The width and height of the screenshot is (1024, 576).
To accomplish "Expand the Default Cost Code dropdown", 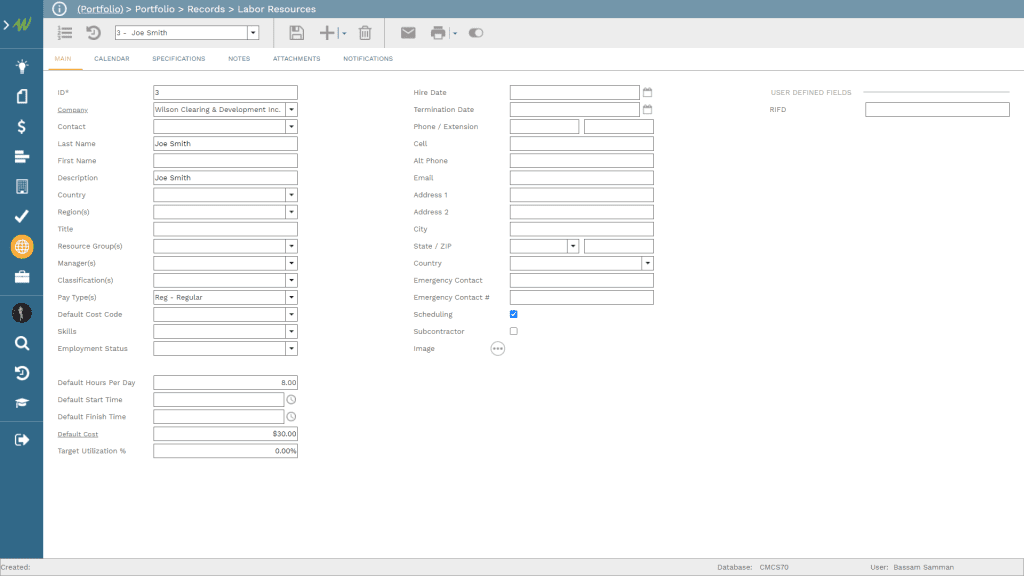I will pos(291,314).
